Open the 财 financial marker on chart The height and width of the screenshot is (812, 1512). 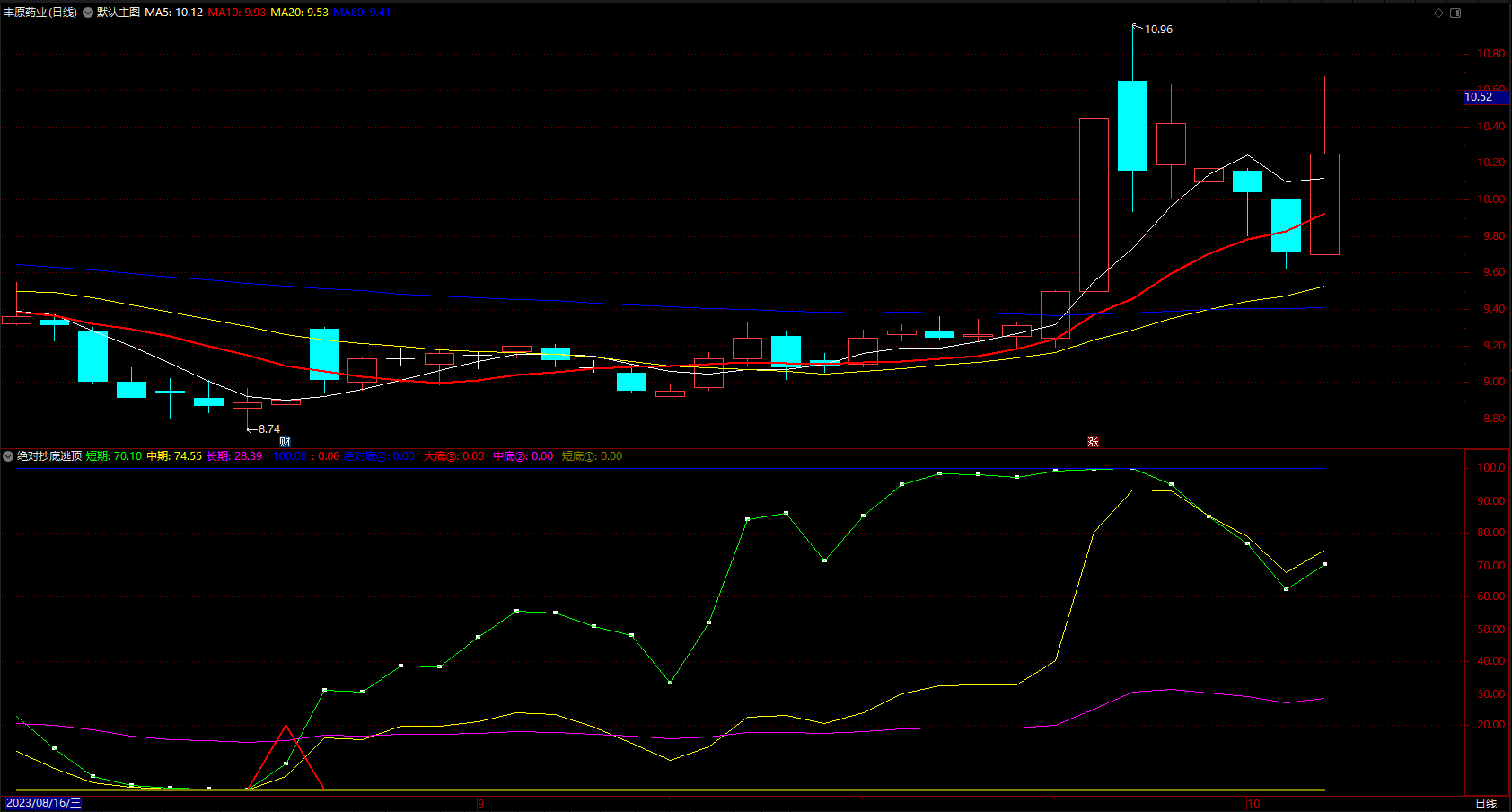285,441
